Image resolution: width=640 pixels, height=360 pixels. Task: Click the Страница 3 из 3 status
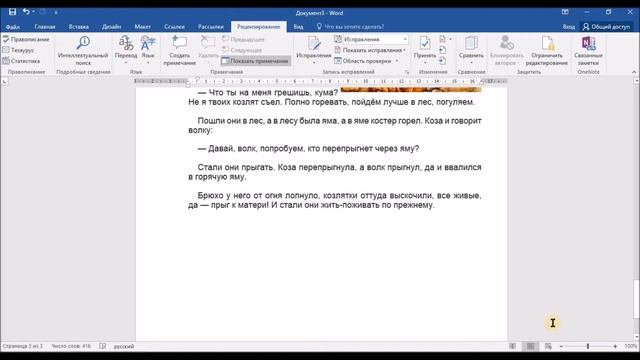[x=22, y=346]
